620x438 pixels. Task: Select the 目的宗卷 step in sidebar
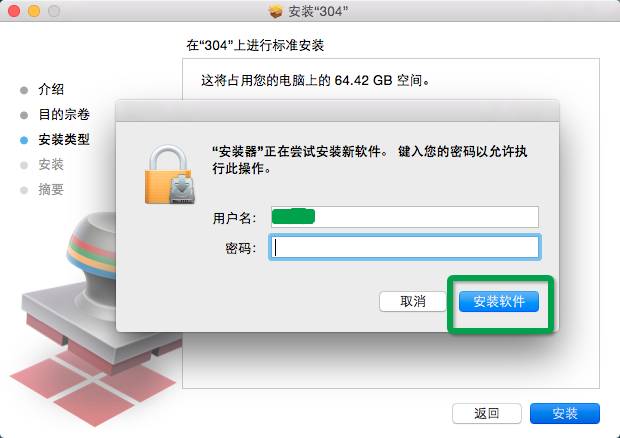(x=64, y=114)
